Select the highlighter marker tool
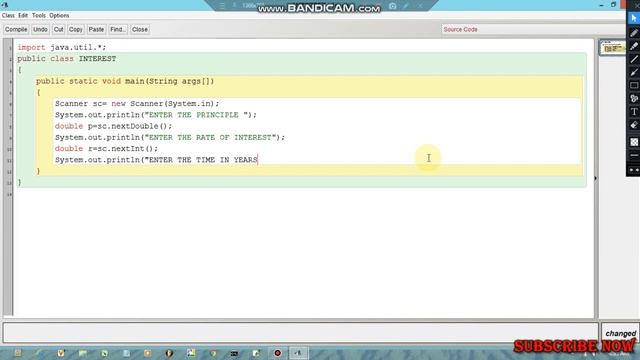The width and height of the screenshot is (640, 360). (x=634, y=46)
